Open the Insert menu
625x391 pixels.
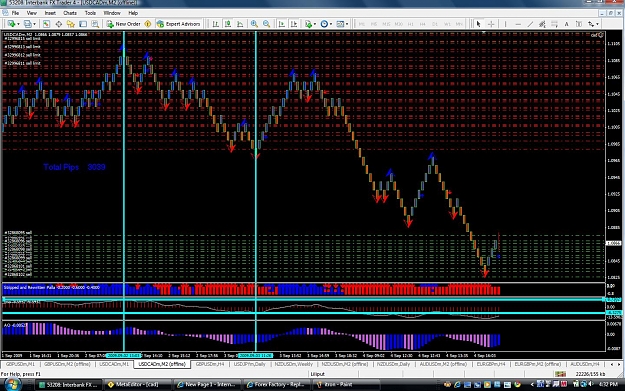50,13
